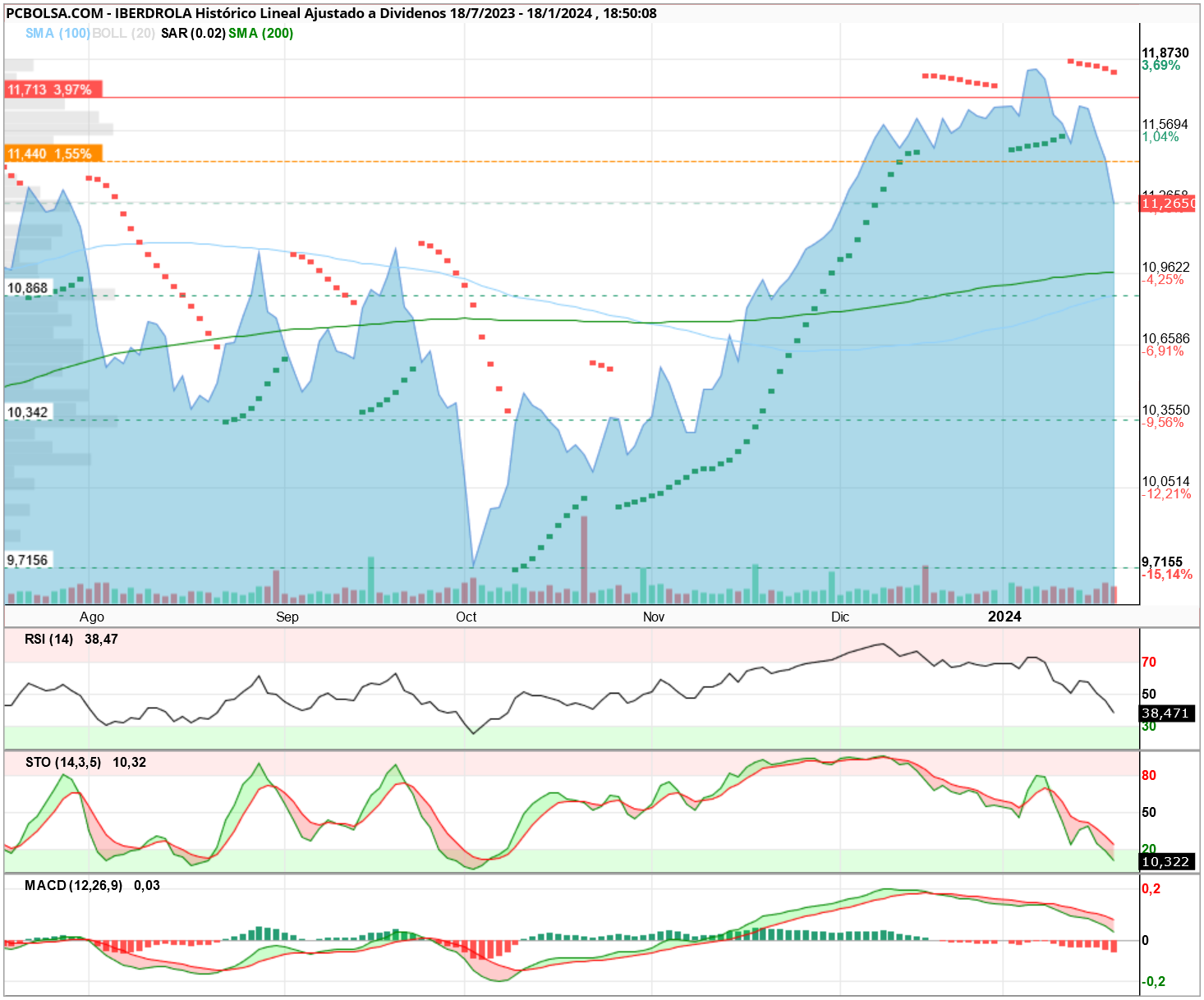The height and width of the screenshot is (1000, 1204).
Task: Click the Oct month label on time axis
Action: point(466,617)
